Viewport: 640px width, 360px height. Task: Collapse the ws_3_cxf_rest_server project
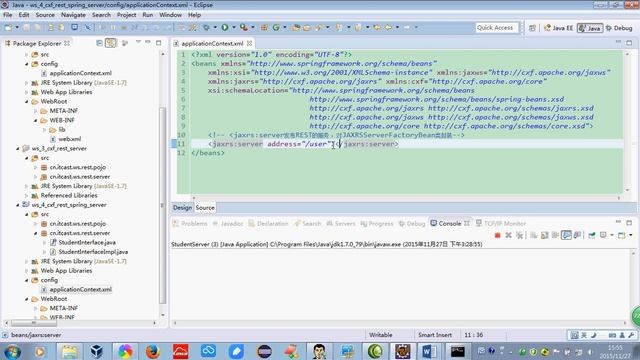click(18, 149)
